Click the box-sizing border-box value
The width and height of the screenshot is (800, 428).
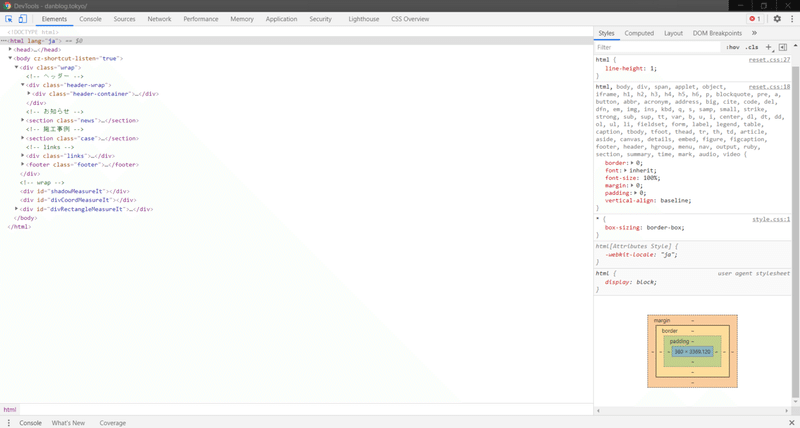tap(665, 228)
